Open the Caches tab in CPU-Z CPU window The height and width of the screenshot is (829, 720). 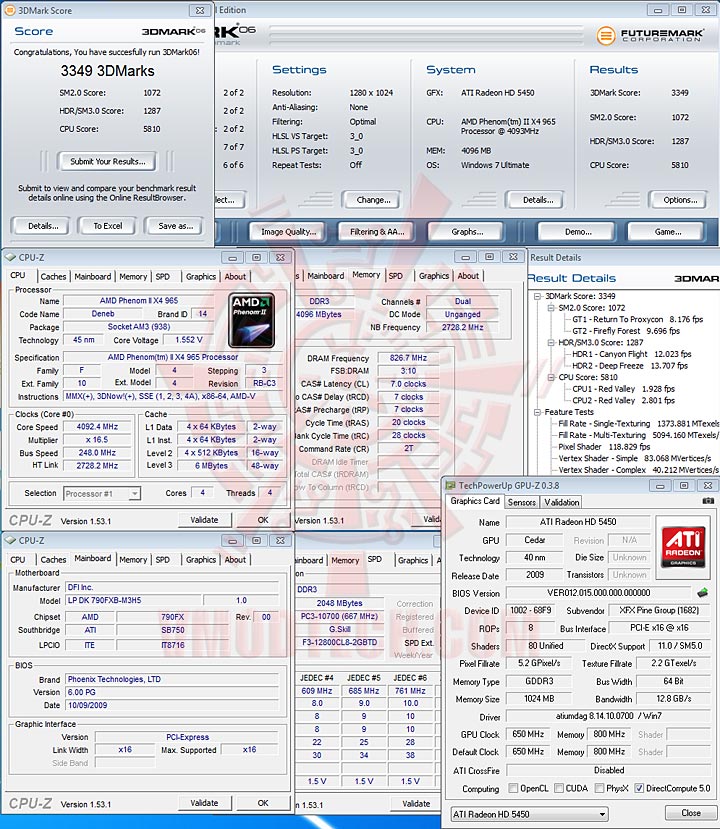(53, 277)
